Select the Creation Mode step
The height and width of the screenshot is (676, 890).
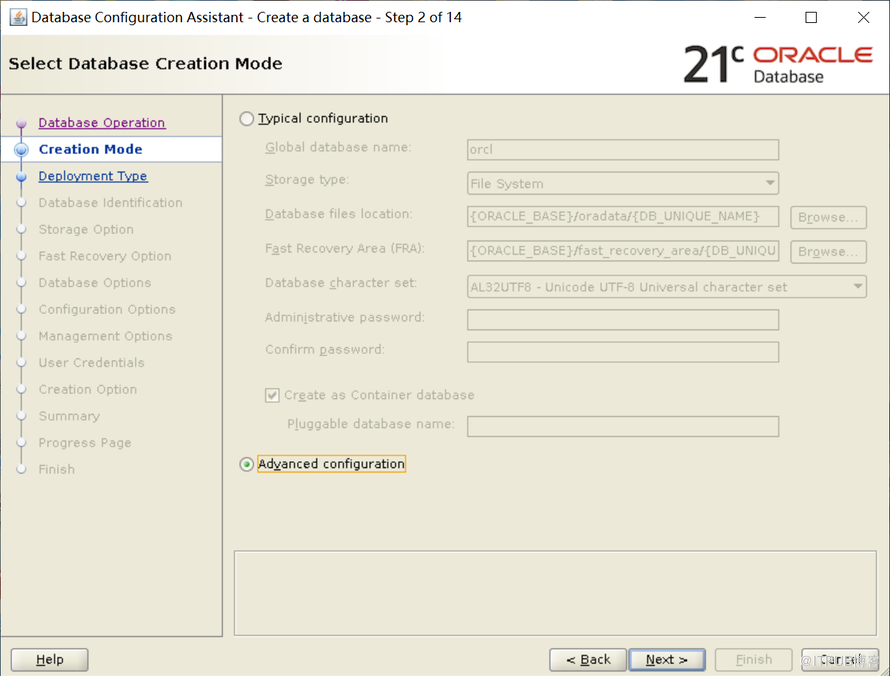point(90,149)
